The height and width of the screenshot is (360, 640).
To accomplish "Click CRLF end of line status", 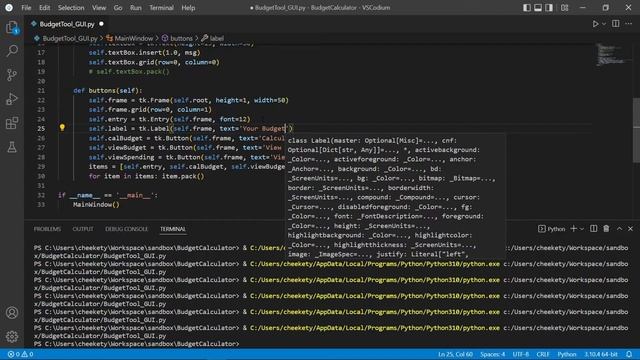I will pos(543,354).
